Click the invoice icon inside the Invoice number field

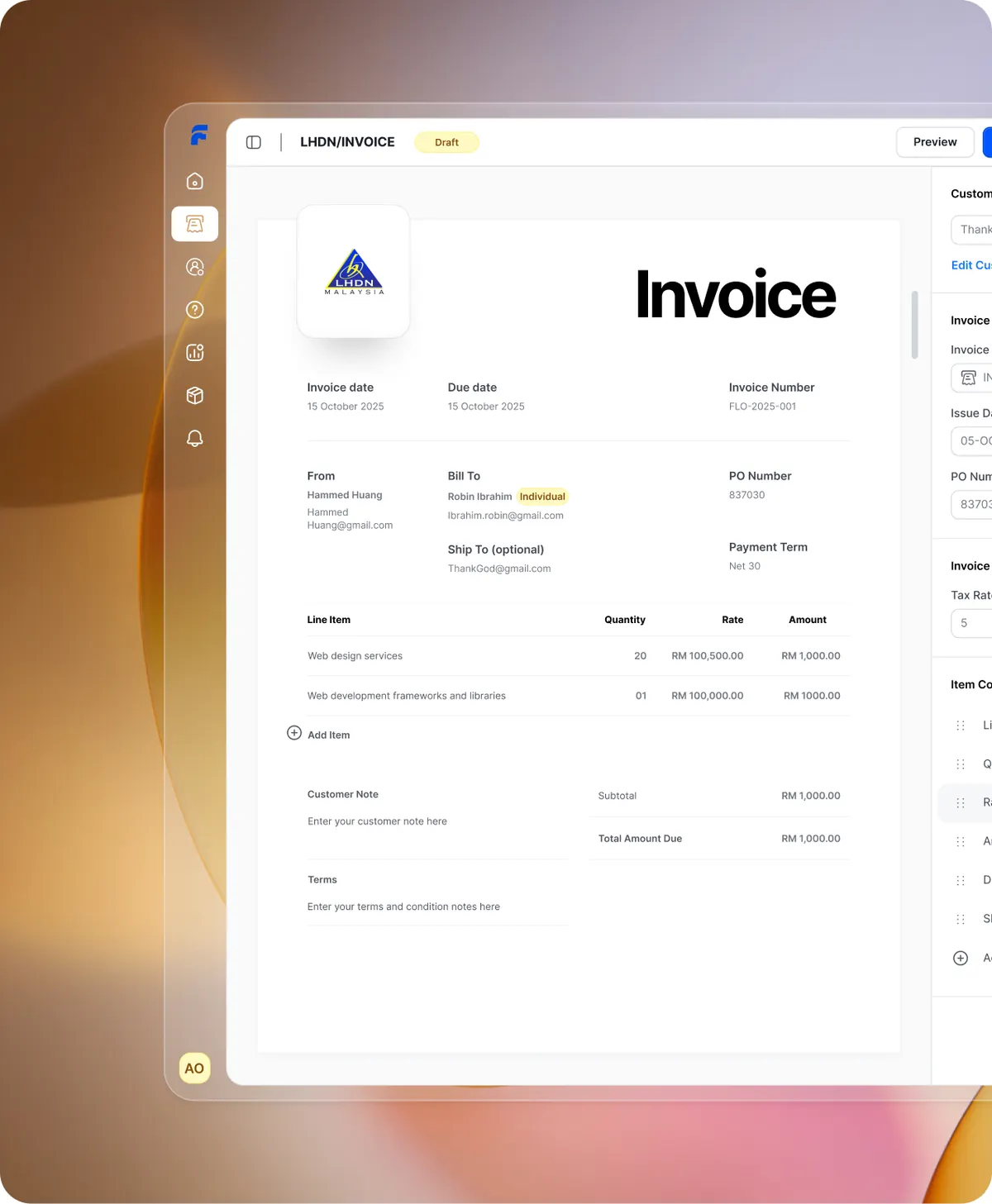pyautogui.click(x=969, y=378)
